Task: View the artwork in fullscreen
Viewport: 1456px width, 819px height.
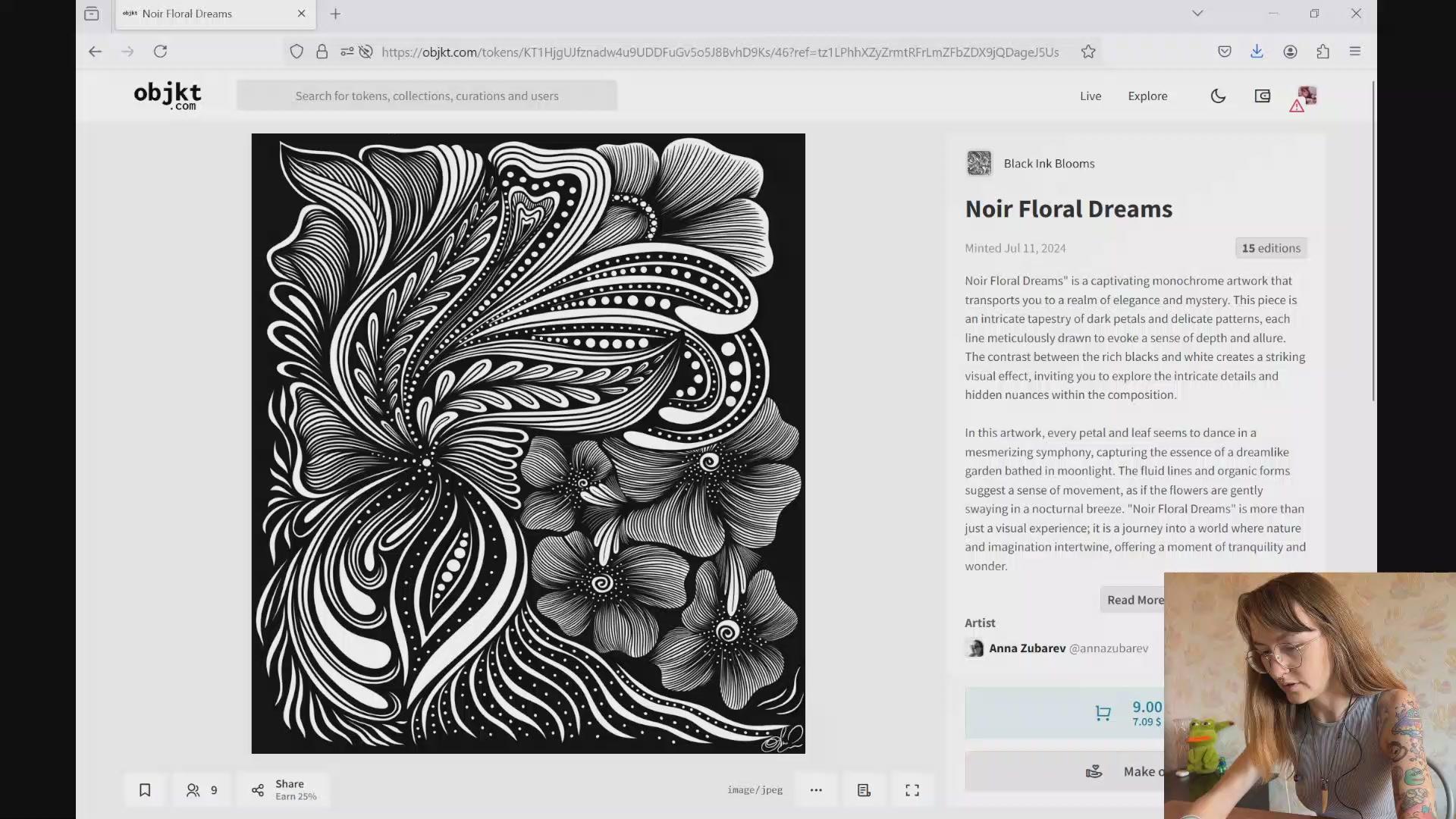Action: click(x=912, y=790)
